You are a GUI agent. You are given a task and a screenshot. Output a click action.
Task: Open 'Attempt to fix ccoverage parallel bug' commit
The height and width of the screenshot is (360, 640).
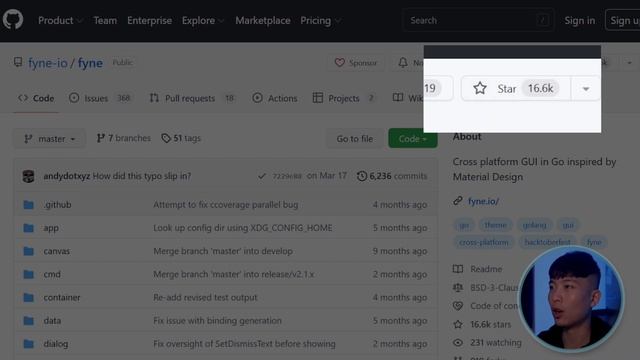[226, 204]
